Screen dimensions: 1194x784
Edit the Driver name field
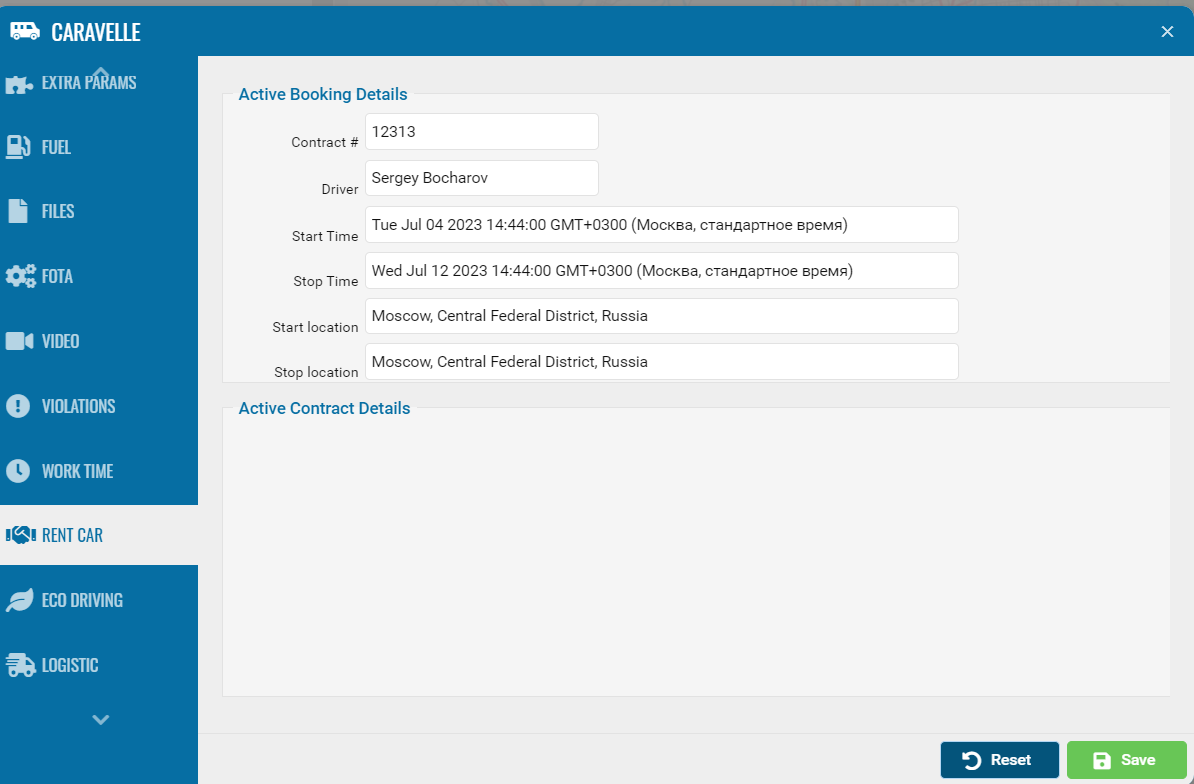[481, 178]
